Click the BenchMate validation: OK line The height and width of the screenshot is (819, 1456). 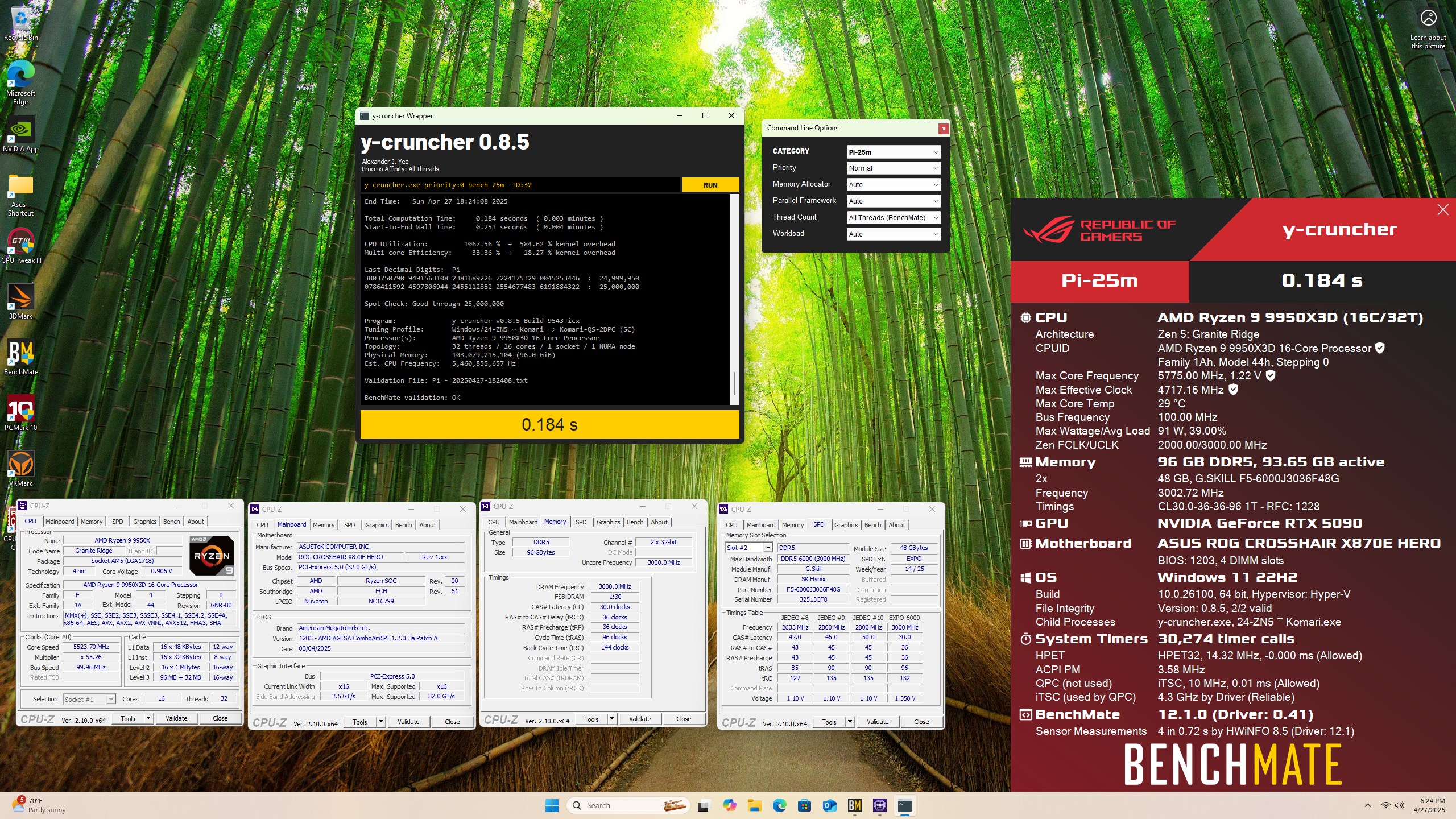(412, 398)
